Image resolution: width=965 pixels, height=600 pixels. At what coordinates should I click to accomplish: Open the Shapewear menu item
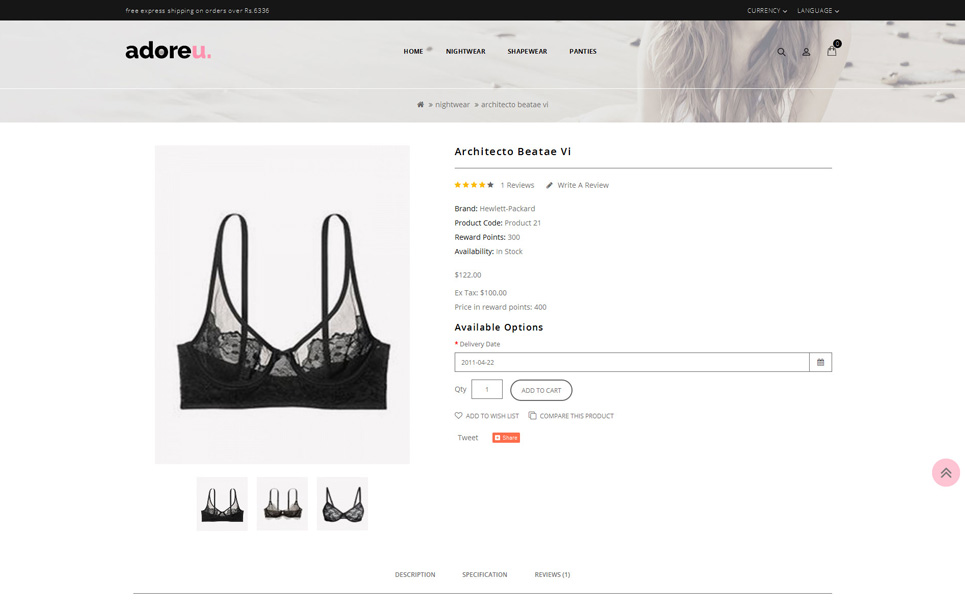click(527, 52)
